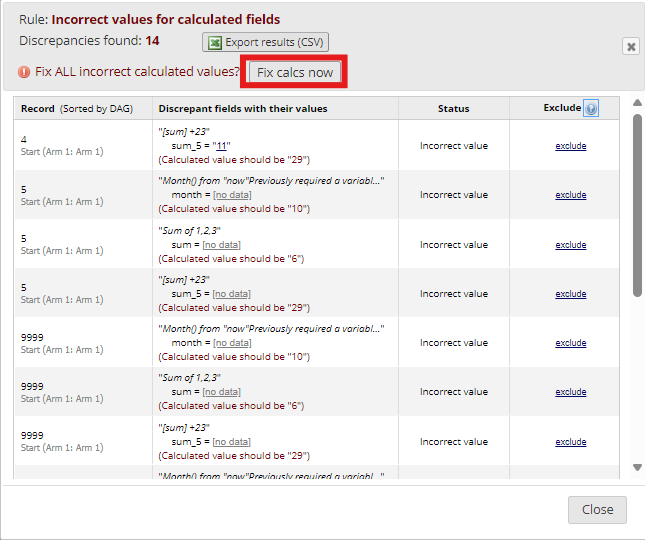The image size is (645, 540).
Task: Exclude record 9999 sum_5 discrepancy
Action: point(571,442)
